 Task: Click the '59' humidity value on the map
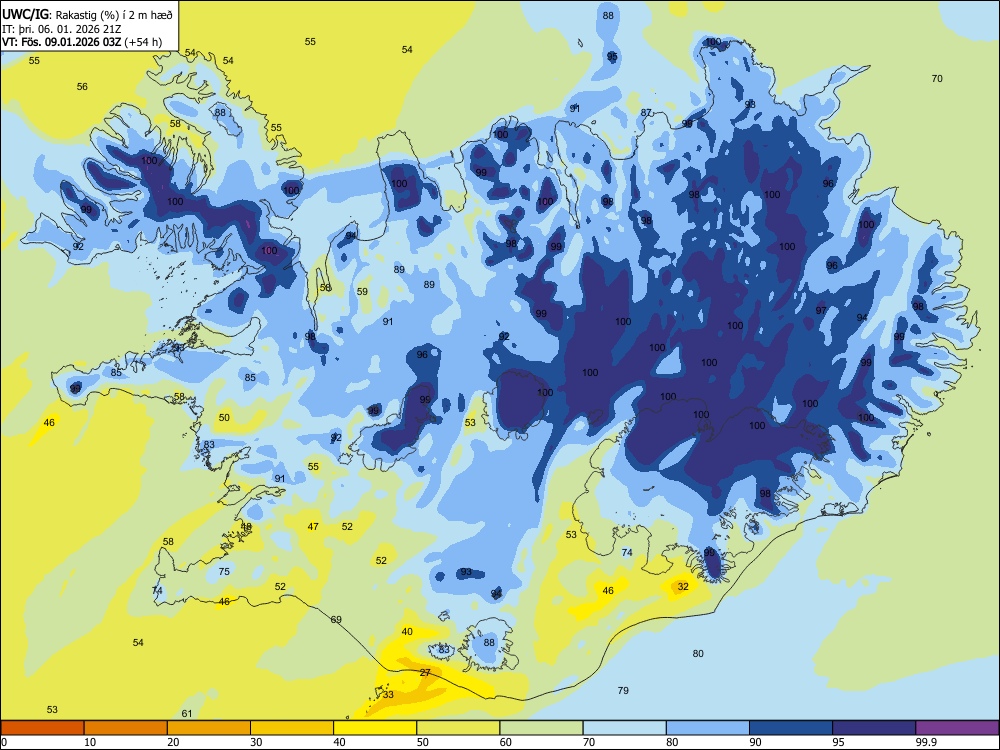[x=362, y=291]
